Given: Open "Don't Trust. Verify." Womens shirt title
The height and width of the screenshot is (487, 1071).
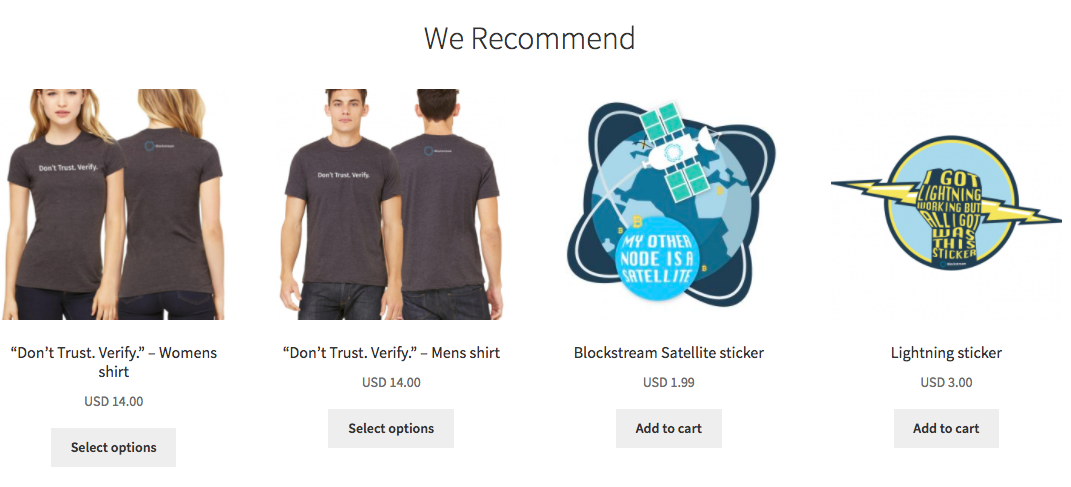Looking at the screenshot, I should pos(113,362).
